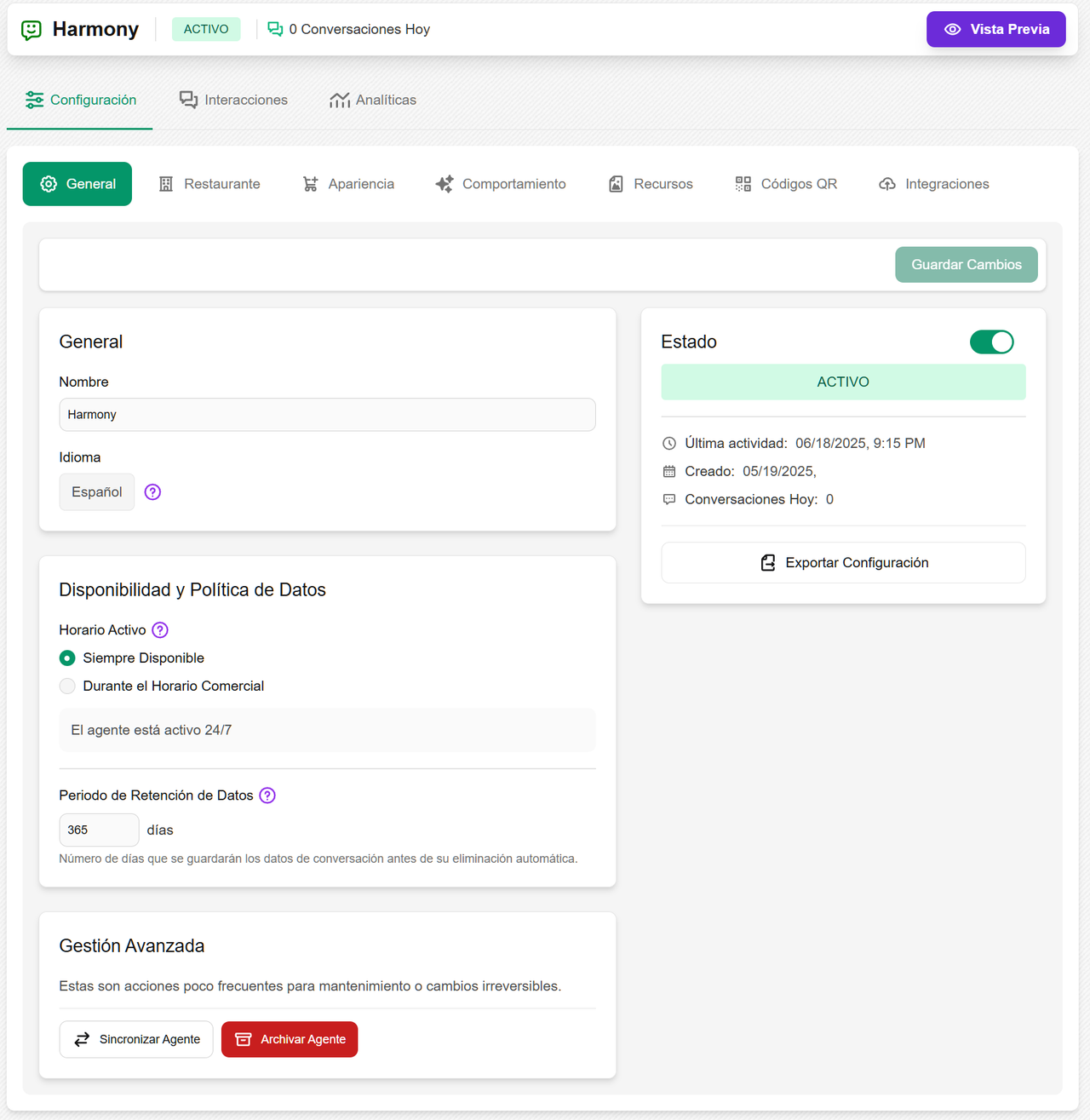Click the Guardar Cambios button
Image resolution: width=1090 pixels, height=1120 pixels.
(966, 264)
